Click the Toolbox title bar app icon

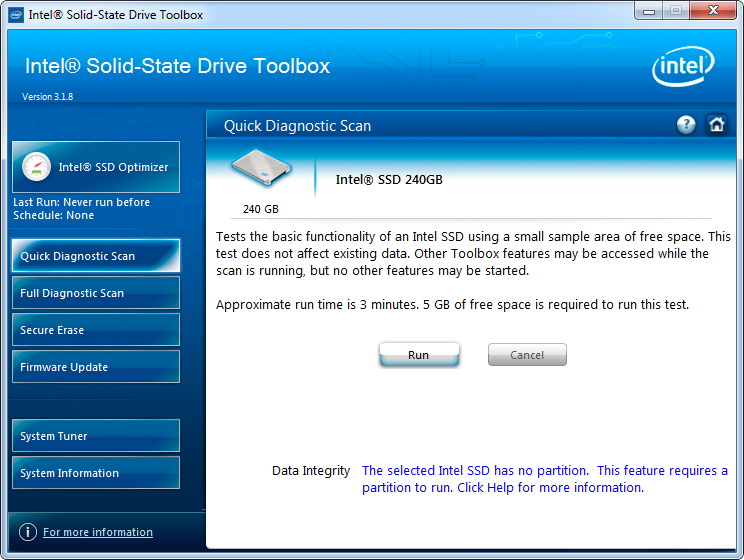pos(16,15)
